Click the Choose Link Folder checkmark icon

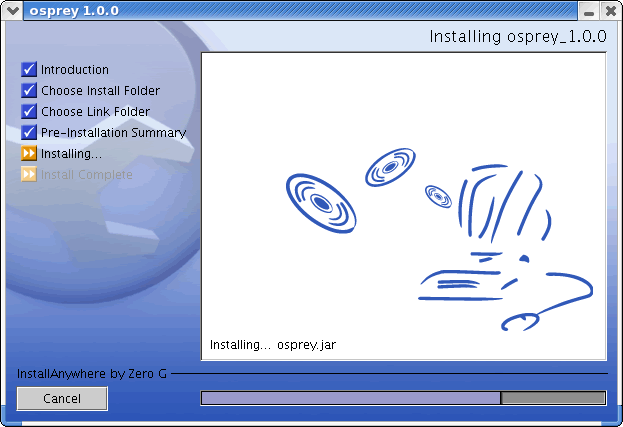point(29,112)
